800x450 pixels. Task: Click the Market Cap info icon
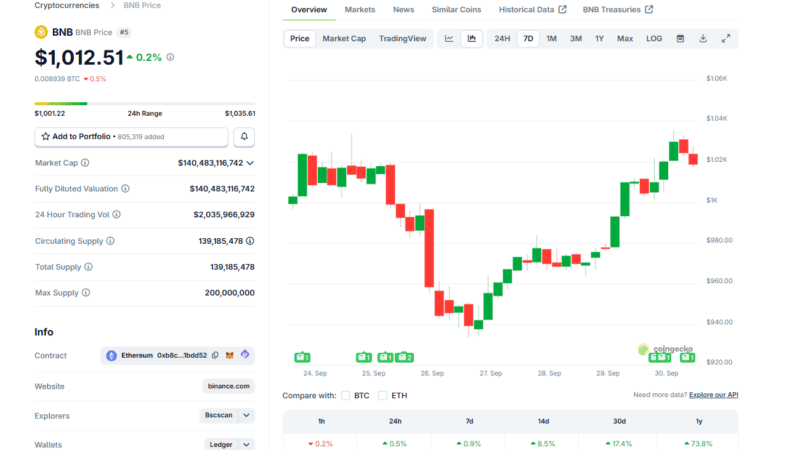pyautogui.click(x=85, y=162)
